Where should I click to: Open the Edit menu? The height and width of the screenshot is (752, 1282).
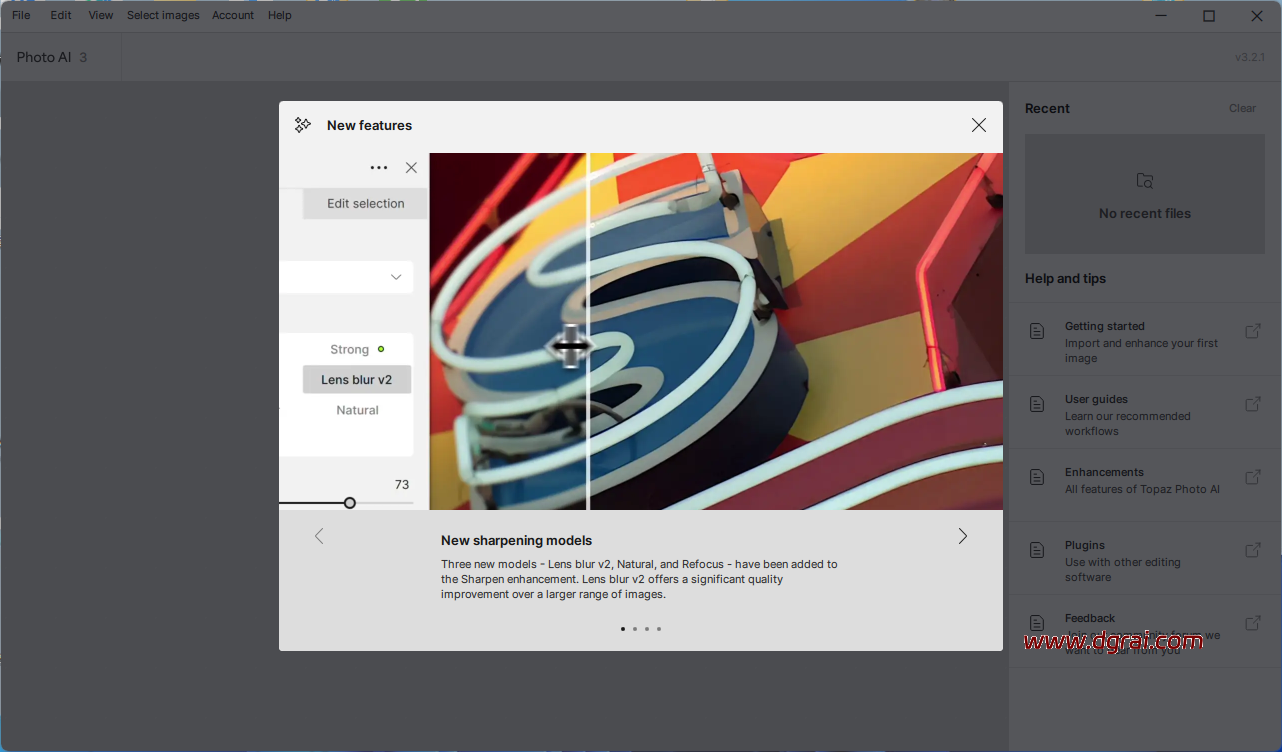pos(61,15)
